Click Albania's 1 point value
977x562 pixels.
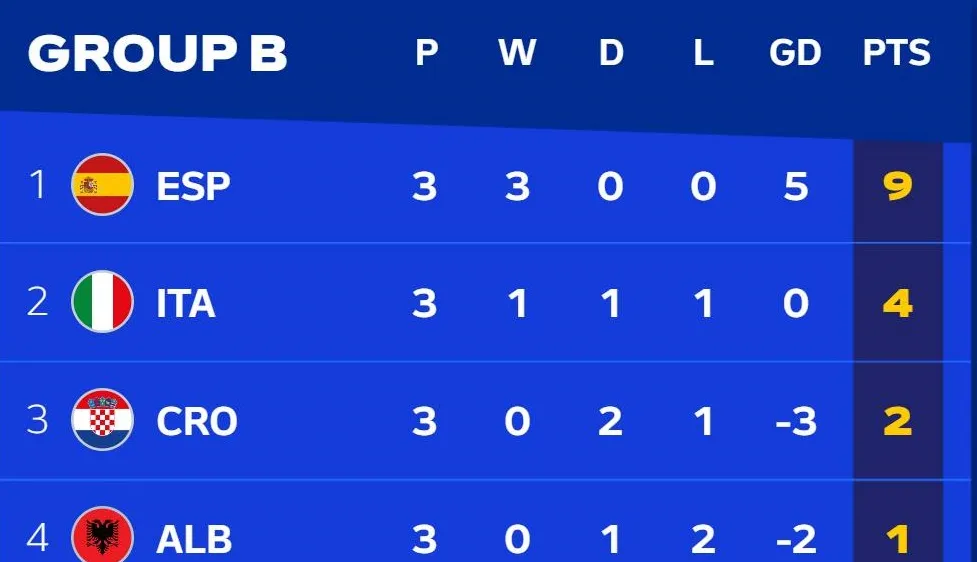click(898, 539)
